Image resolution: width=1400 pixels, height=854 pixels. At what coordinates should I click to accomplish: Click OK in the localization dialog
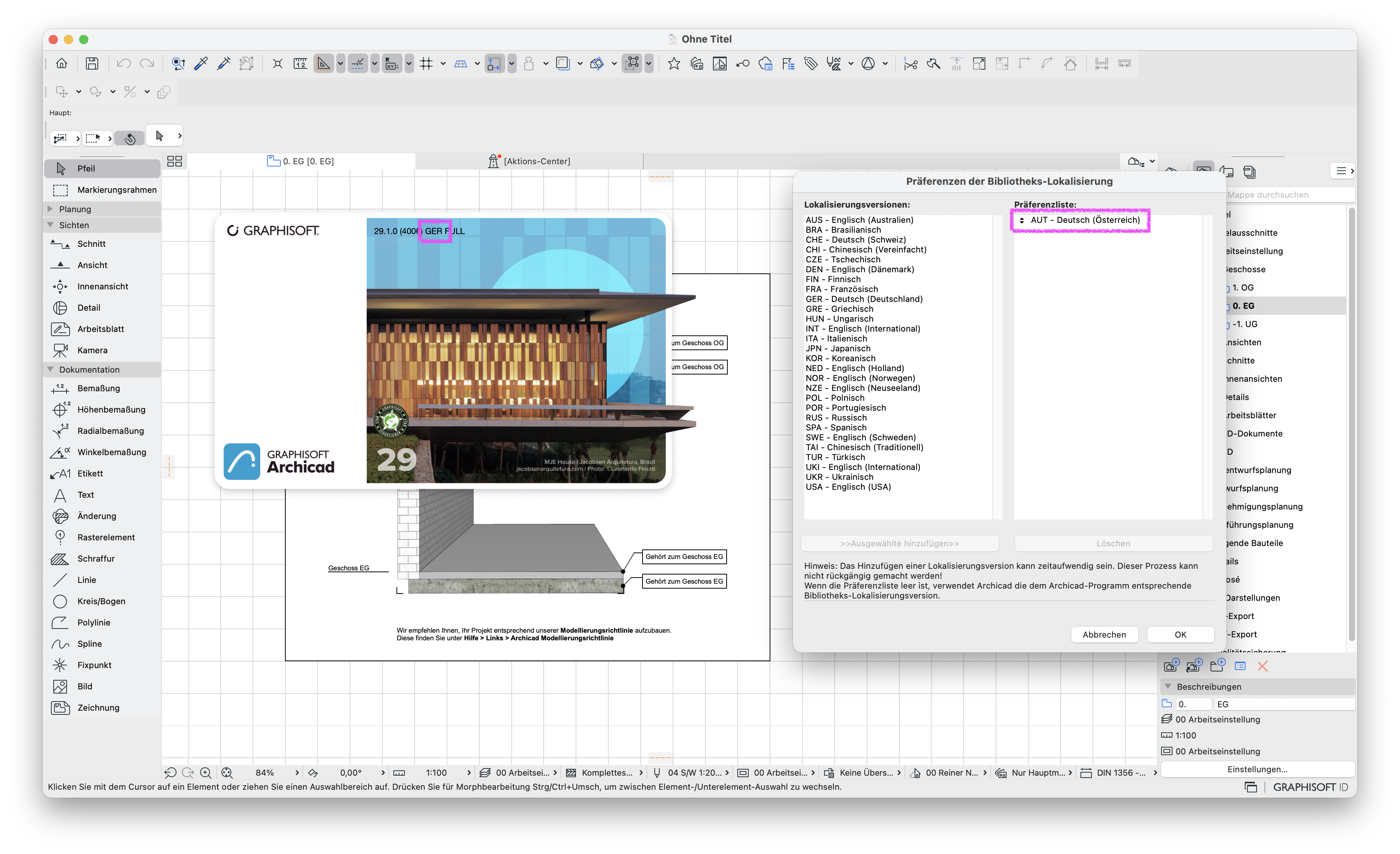[x=1180, y=635]
